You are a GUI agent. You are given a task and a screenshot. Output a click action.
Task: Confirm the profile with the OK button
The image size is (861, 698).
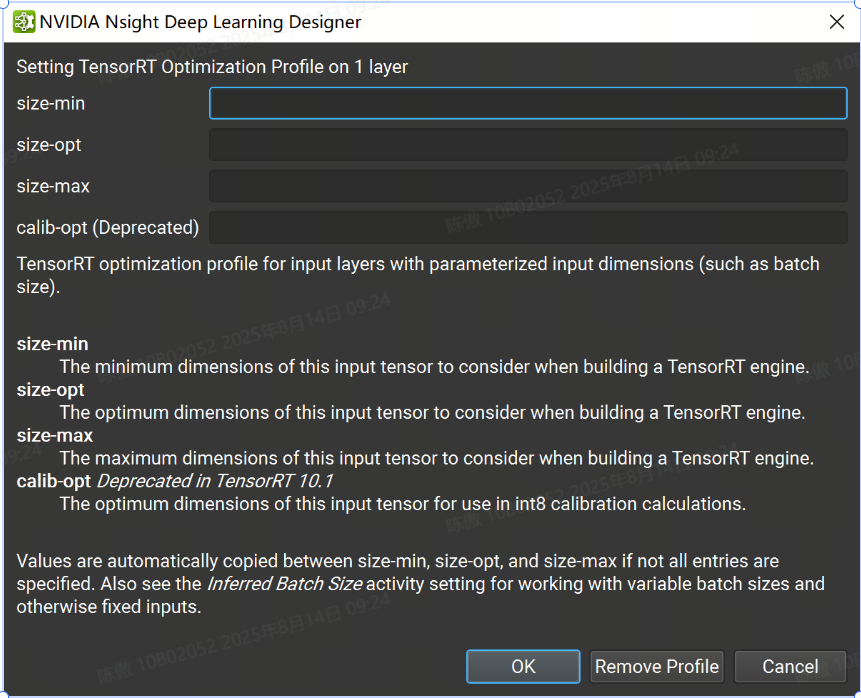(x=523, y=667)
